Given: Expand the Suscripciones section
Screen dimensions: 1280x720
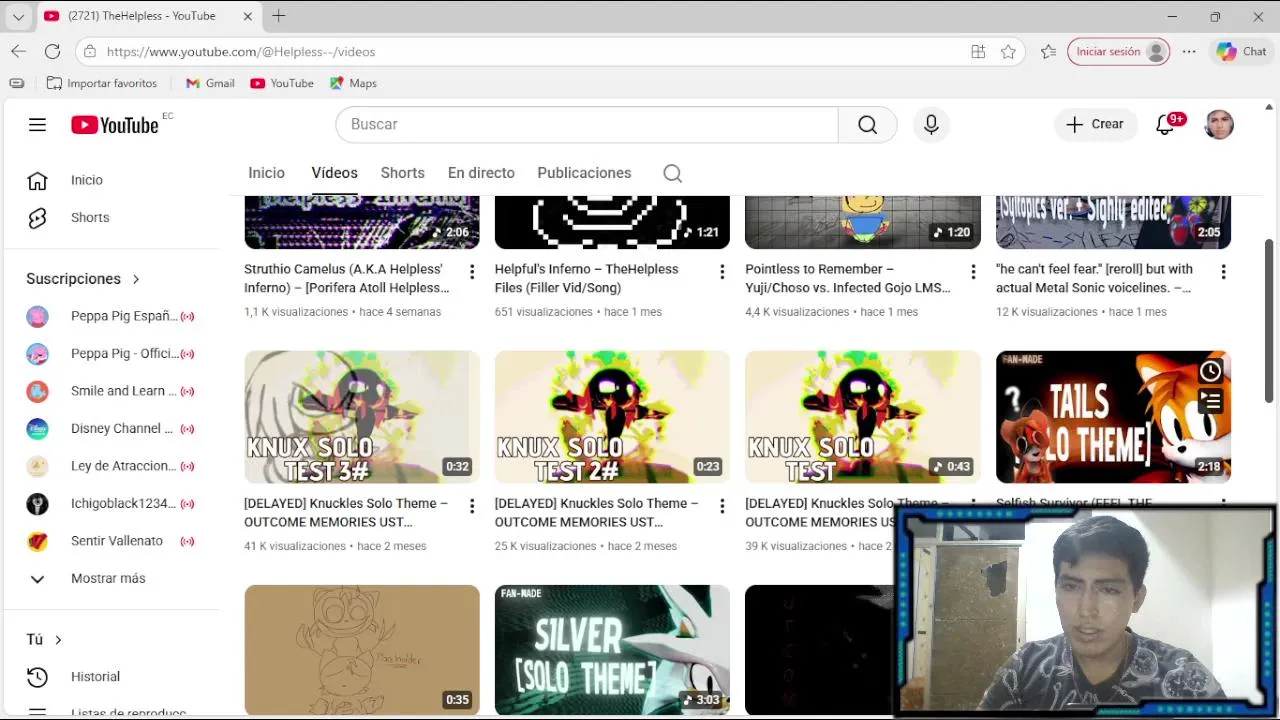Looking at the screenshot, I should tap(83, 279).
